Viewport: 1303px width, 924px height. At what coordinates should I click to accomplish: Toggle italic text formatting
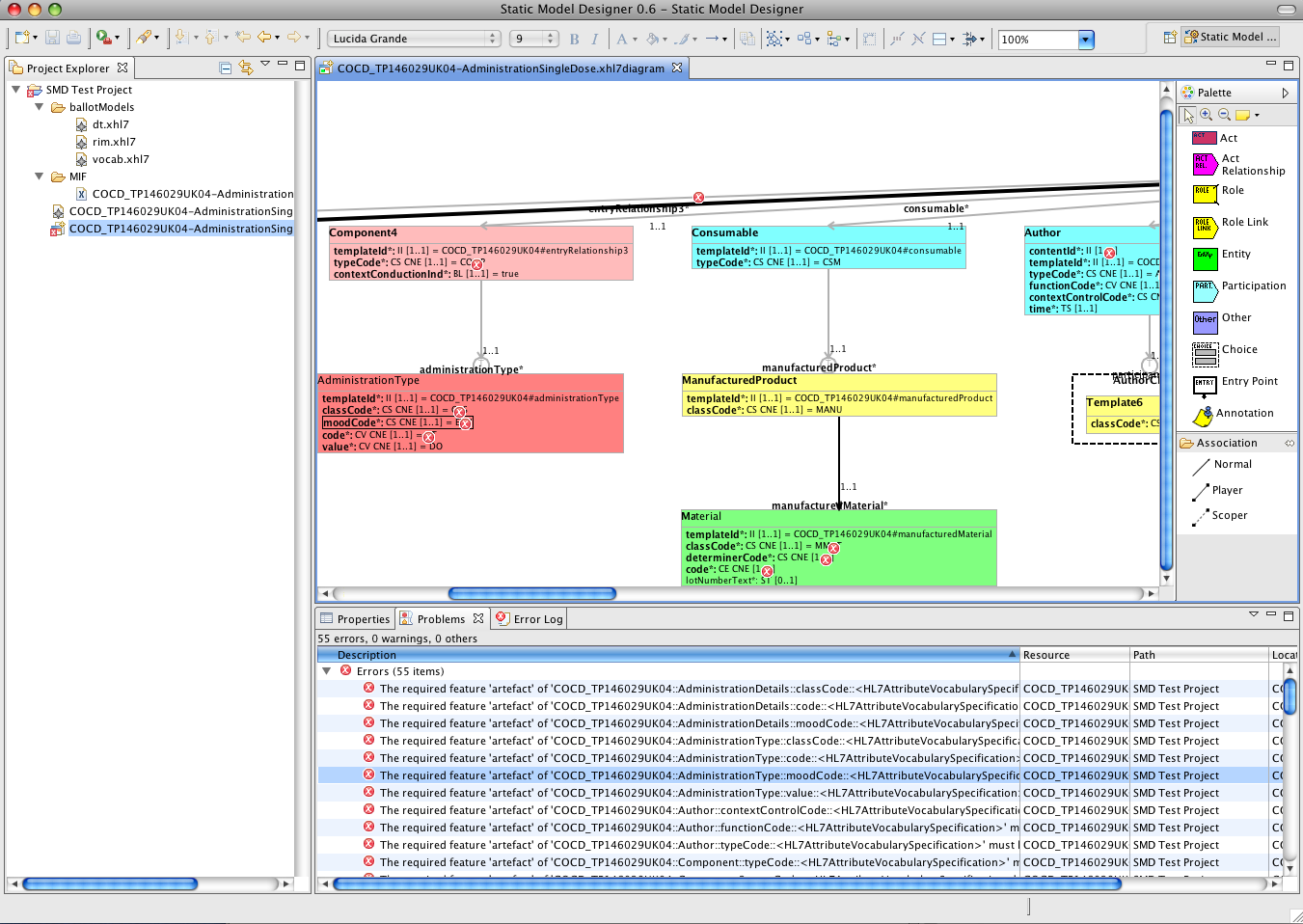(595, 40)
